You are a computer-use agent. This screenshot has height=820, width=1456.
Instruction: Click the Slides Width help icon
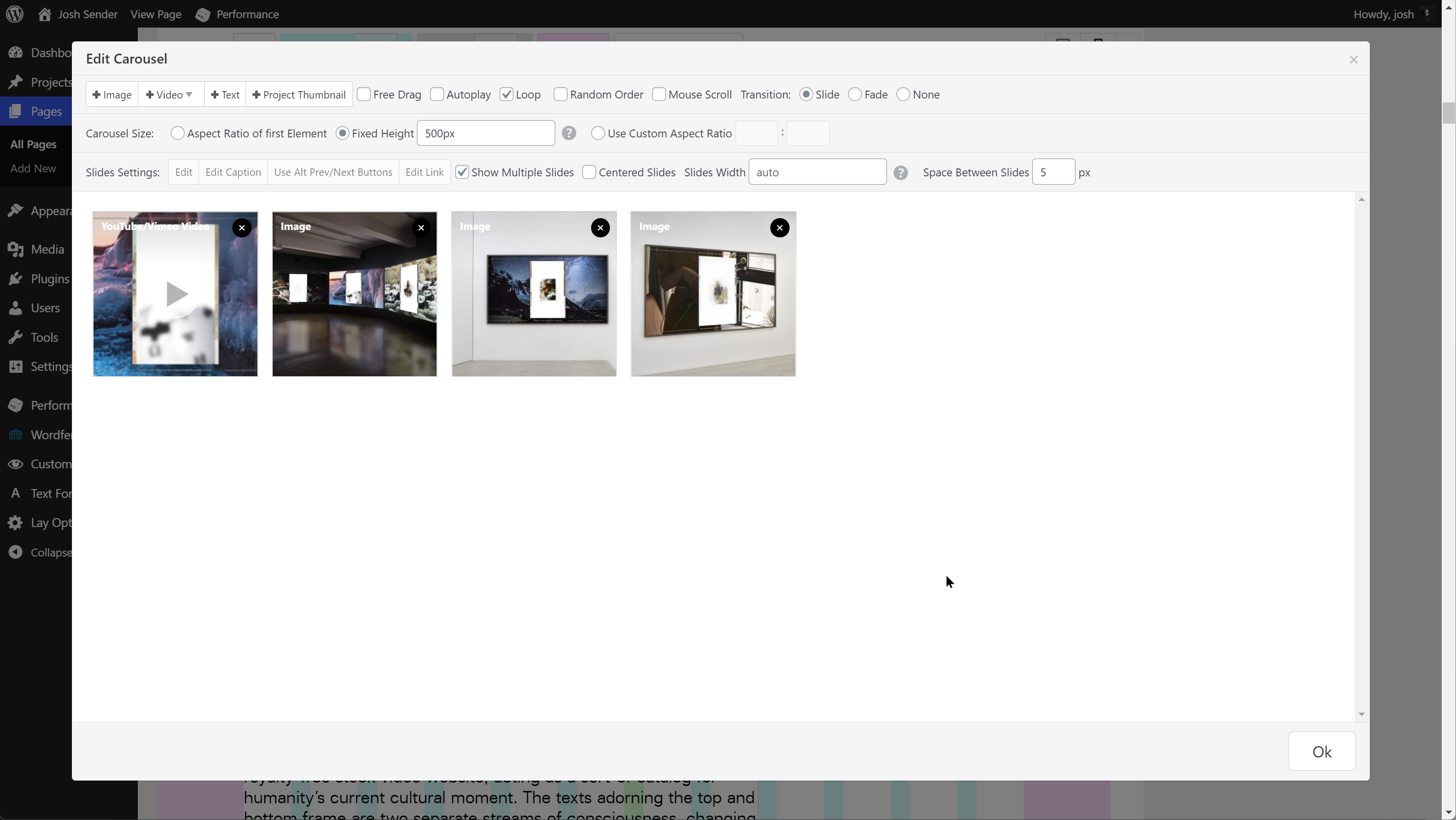click(x=900, y=172)
